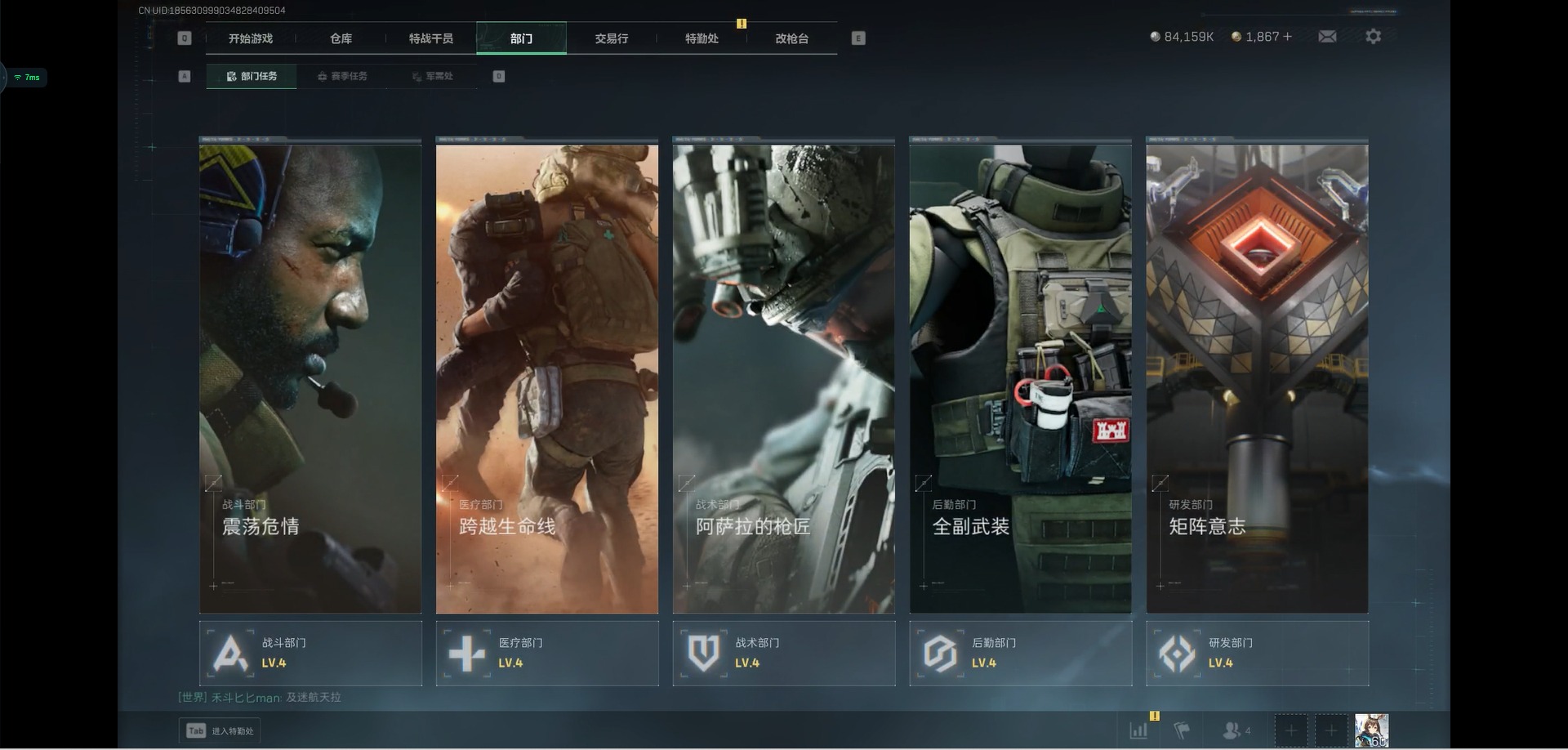The image size is (1568, 750).
Task: Open the 全副武装 mission card
Action: 1021,376
